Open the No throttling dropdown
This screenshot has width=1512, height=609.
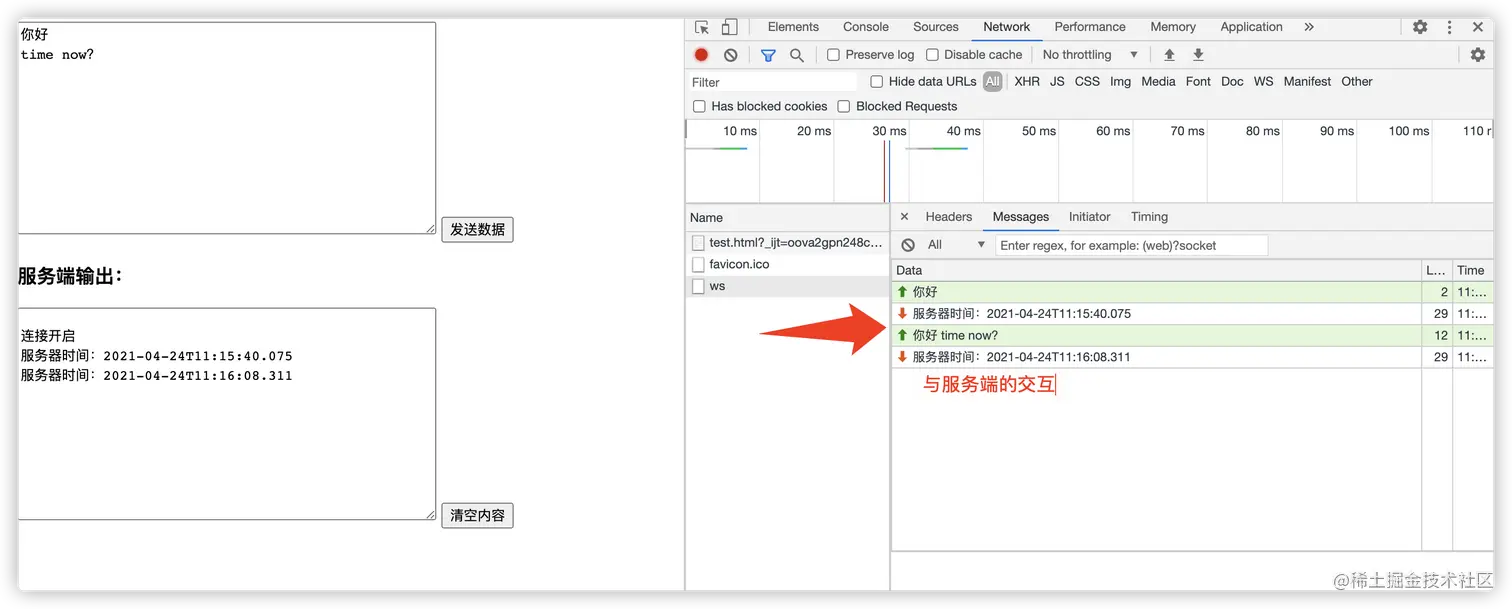click(1090, 55)
